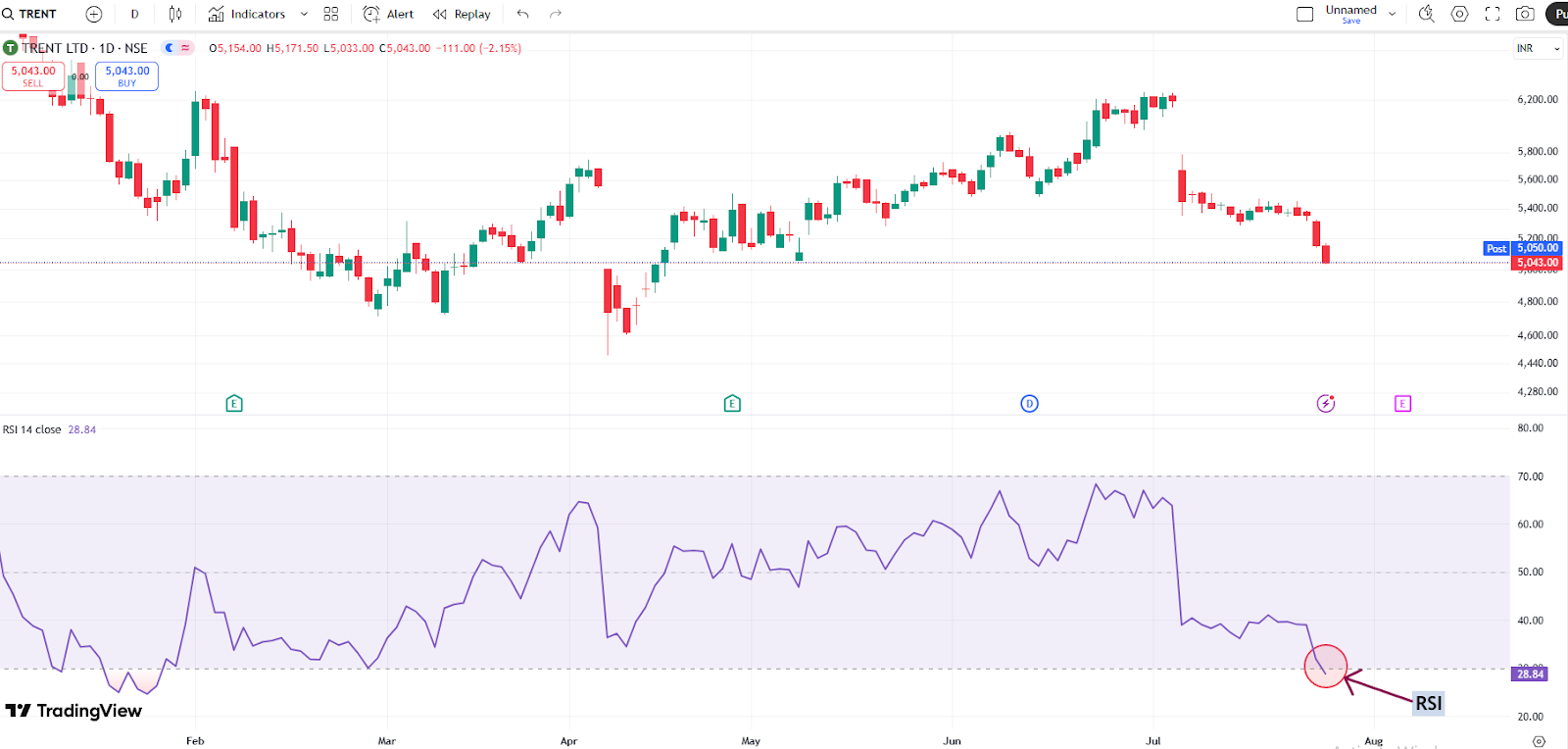1568x749 pixels.
Task: Open the candlestick chart type selector
Action: tap(175, 14)
